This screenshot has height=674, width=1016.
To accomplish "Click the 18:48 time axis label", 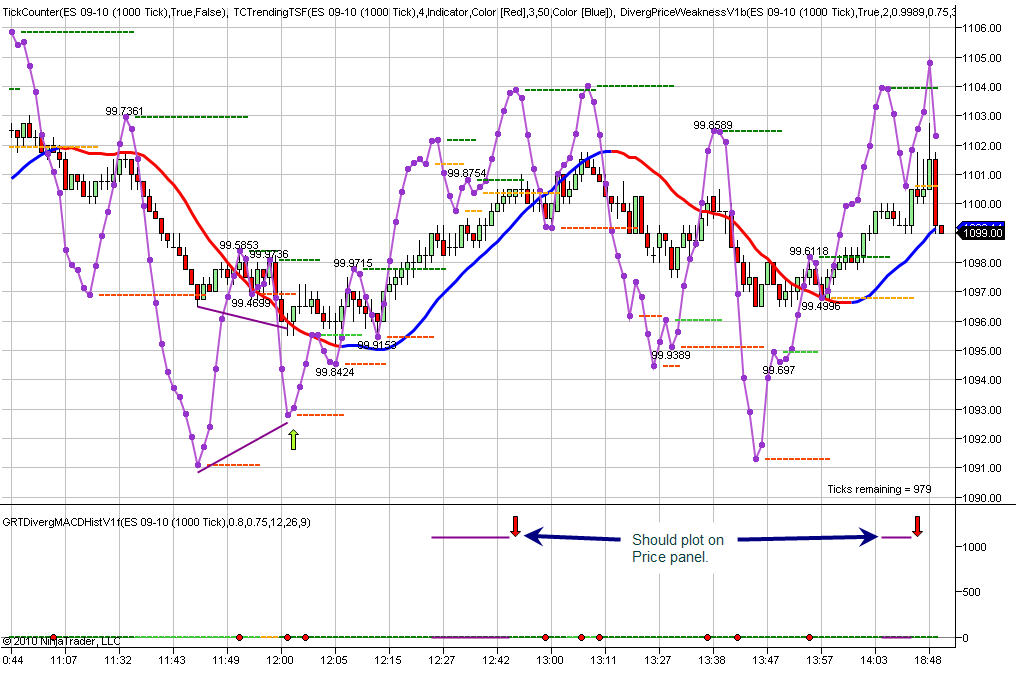I will pos(928,660).
